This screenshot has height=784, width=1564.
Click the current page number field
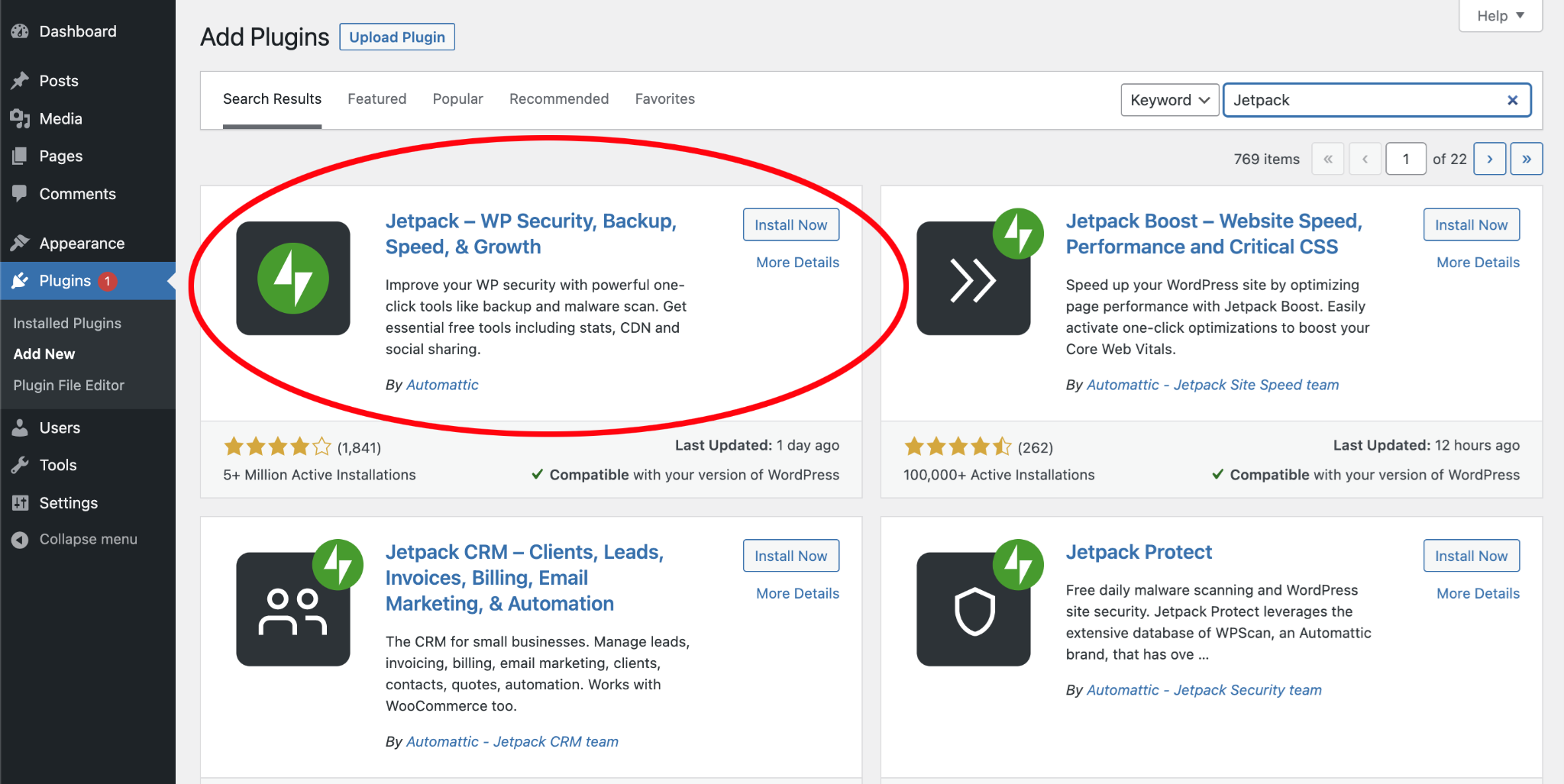click(1405, 159)
